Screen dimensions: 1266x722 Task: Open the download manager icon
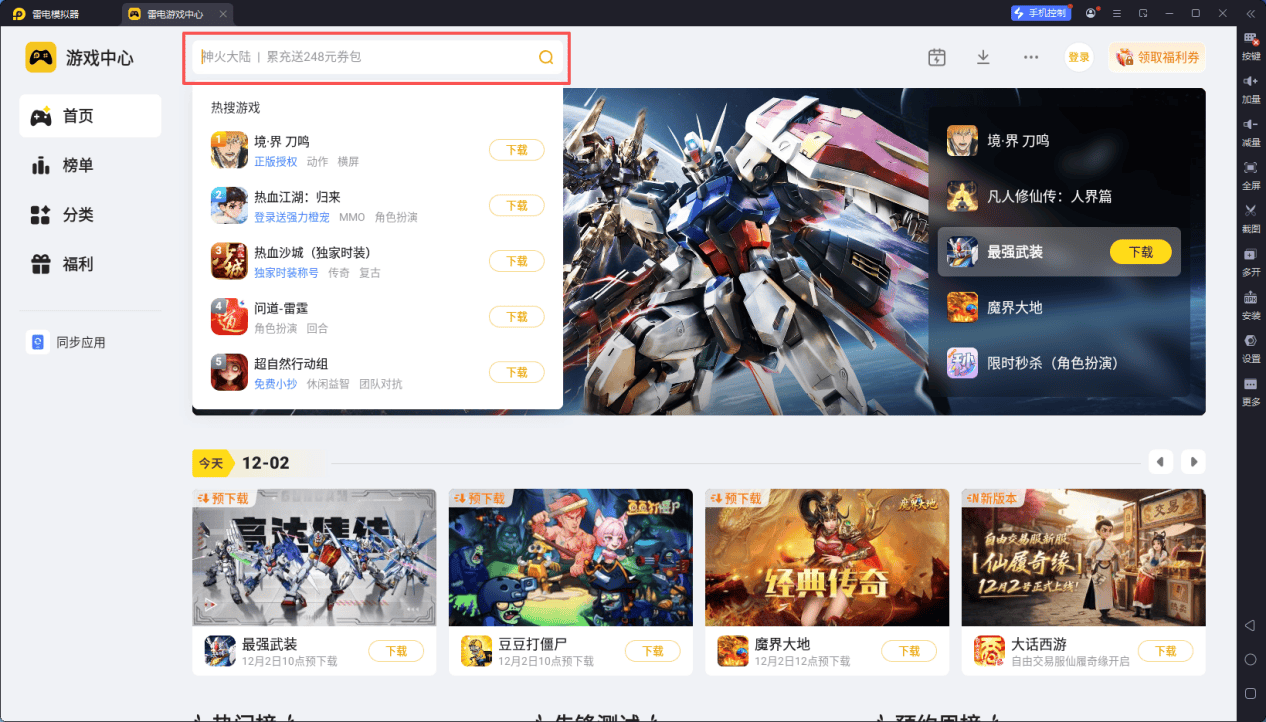(983, 57)
